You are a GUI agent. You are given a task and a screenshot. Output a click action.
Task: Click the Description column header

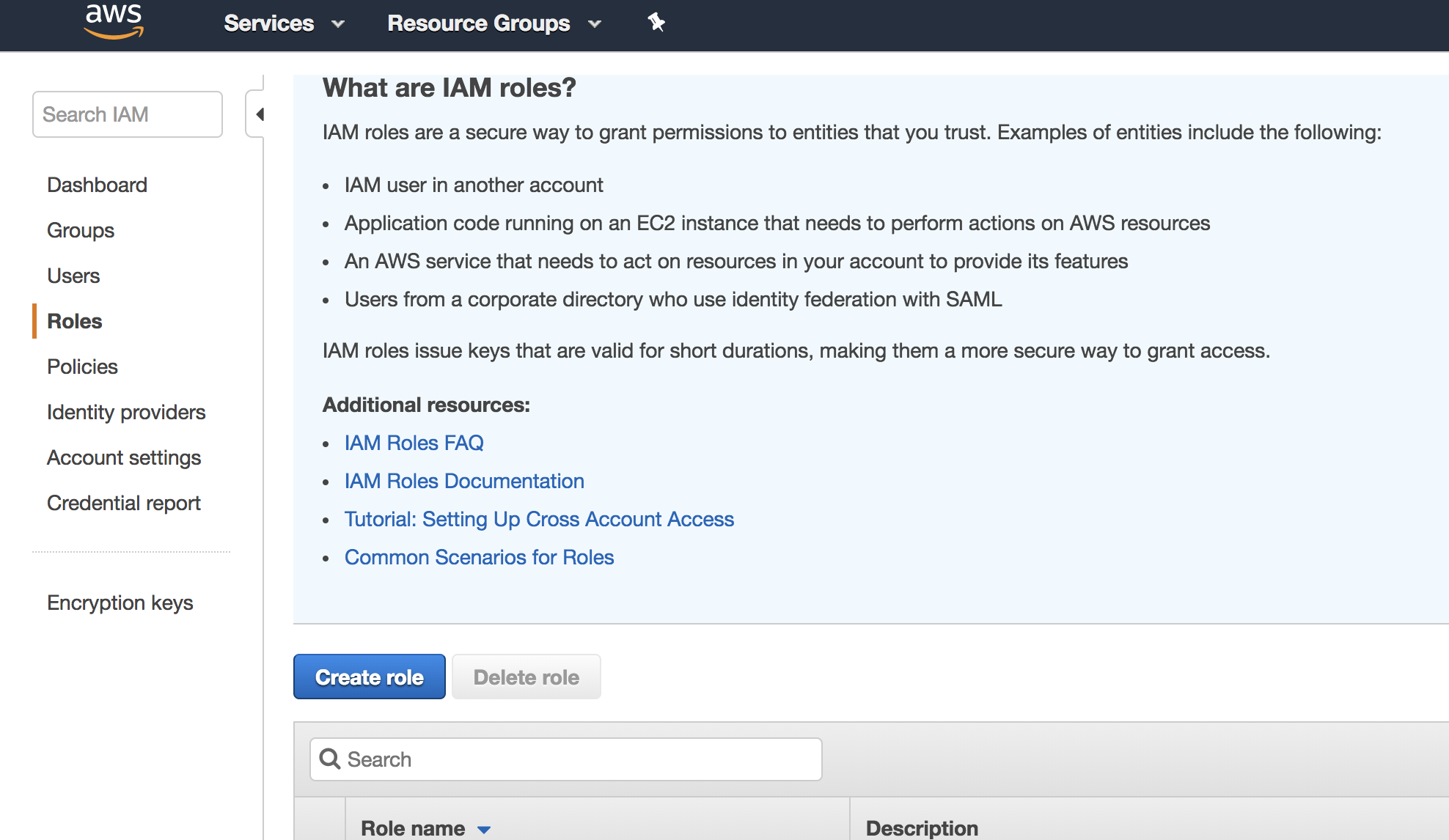(922, 828)
